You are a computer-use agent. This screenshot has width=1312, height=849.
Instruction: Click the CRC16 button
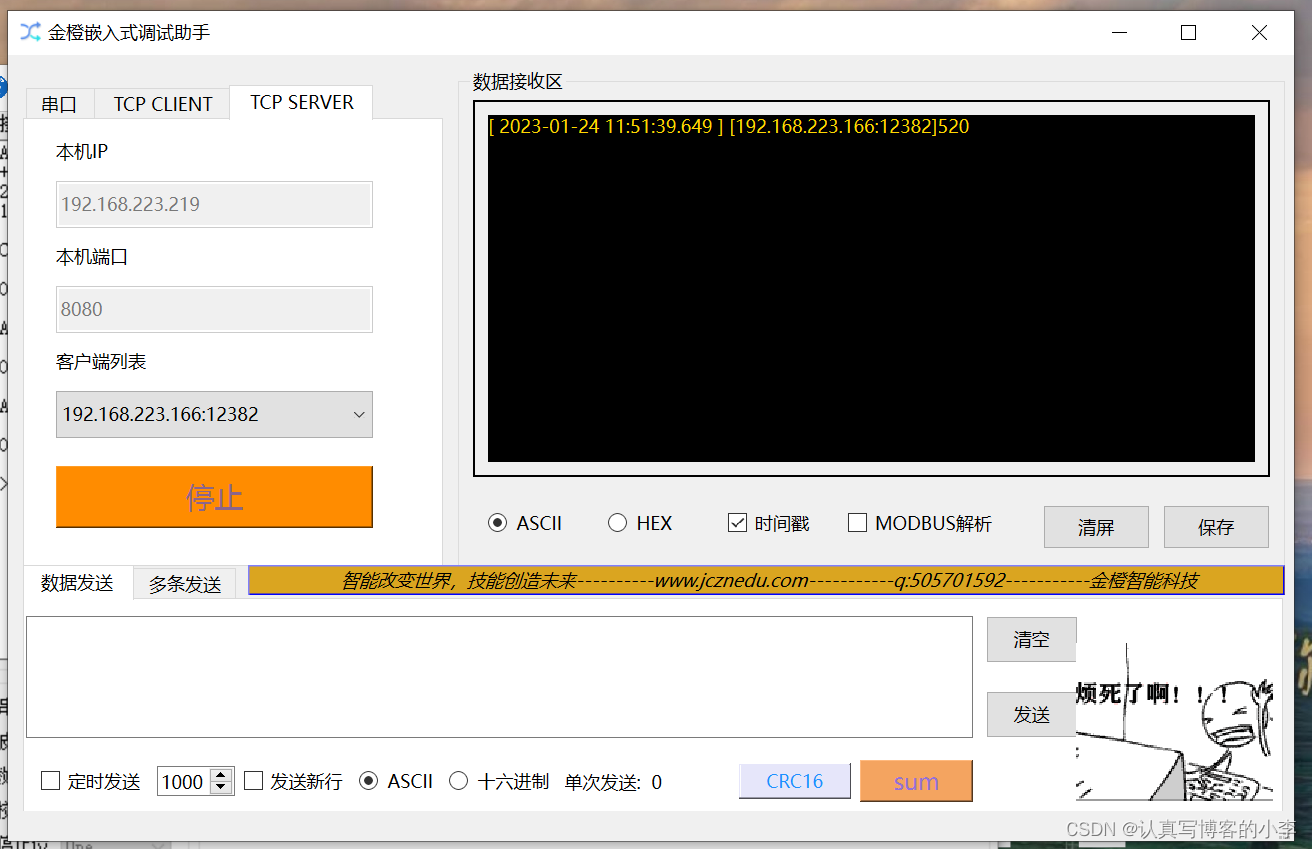(x=795, y=781)
